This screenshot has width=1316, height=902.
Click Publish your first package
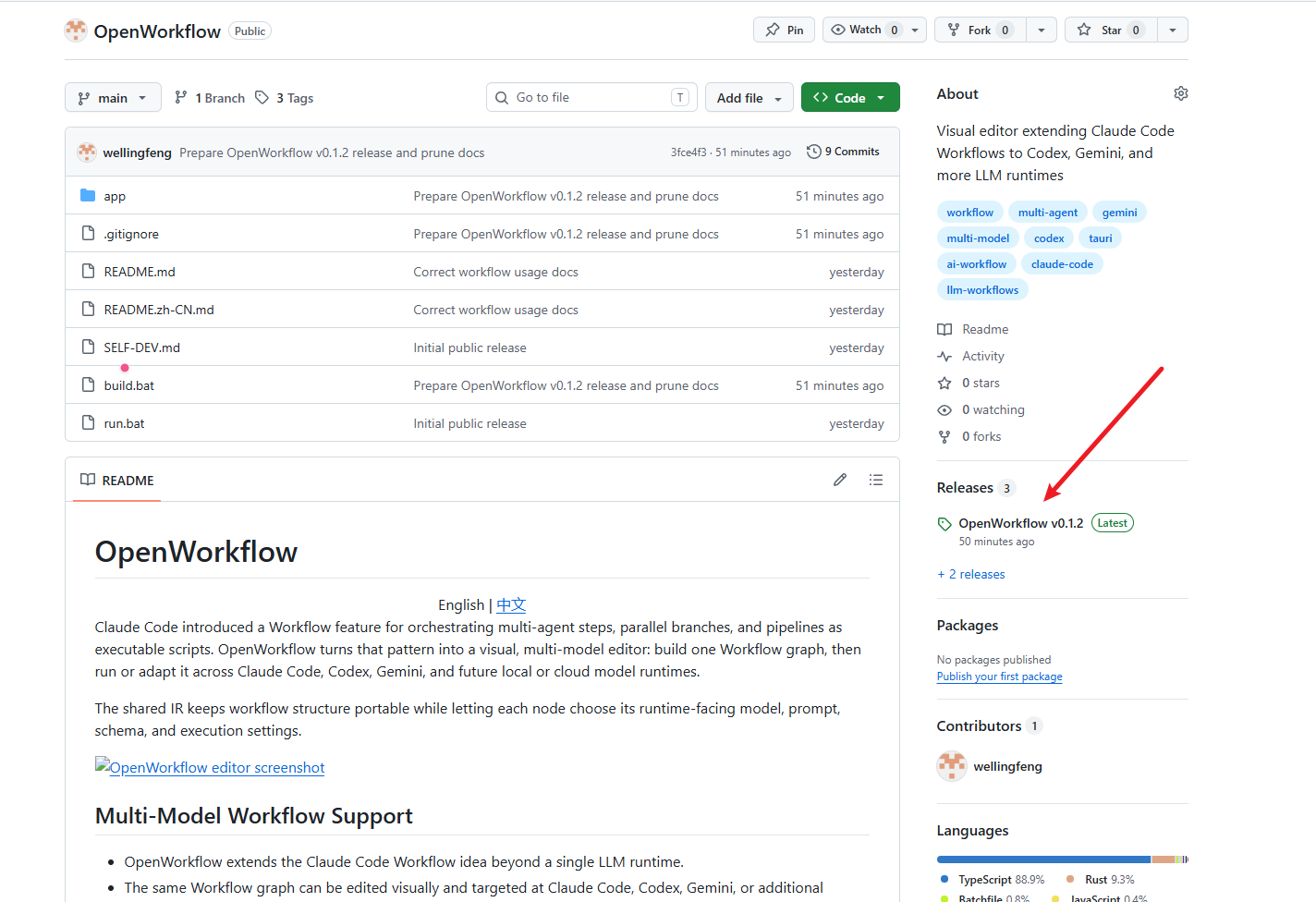(x=1000, y=676)
